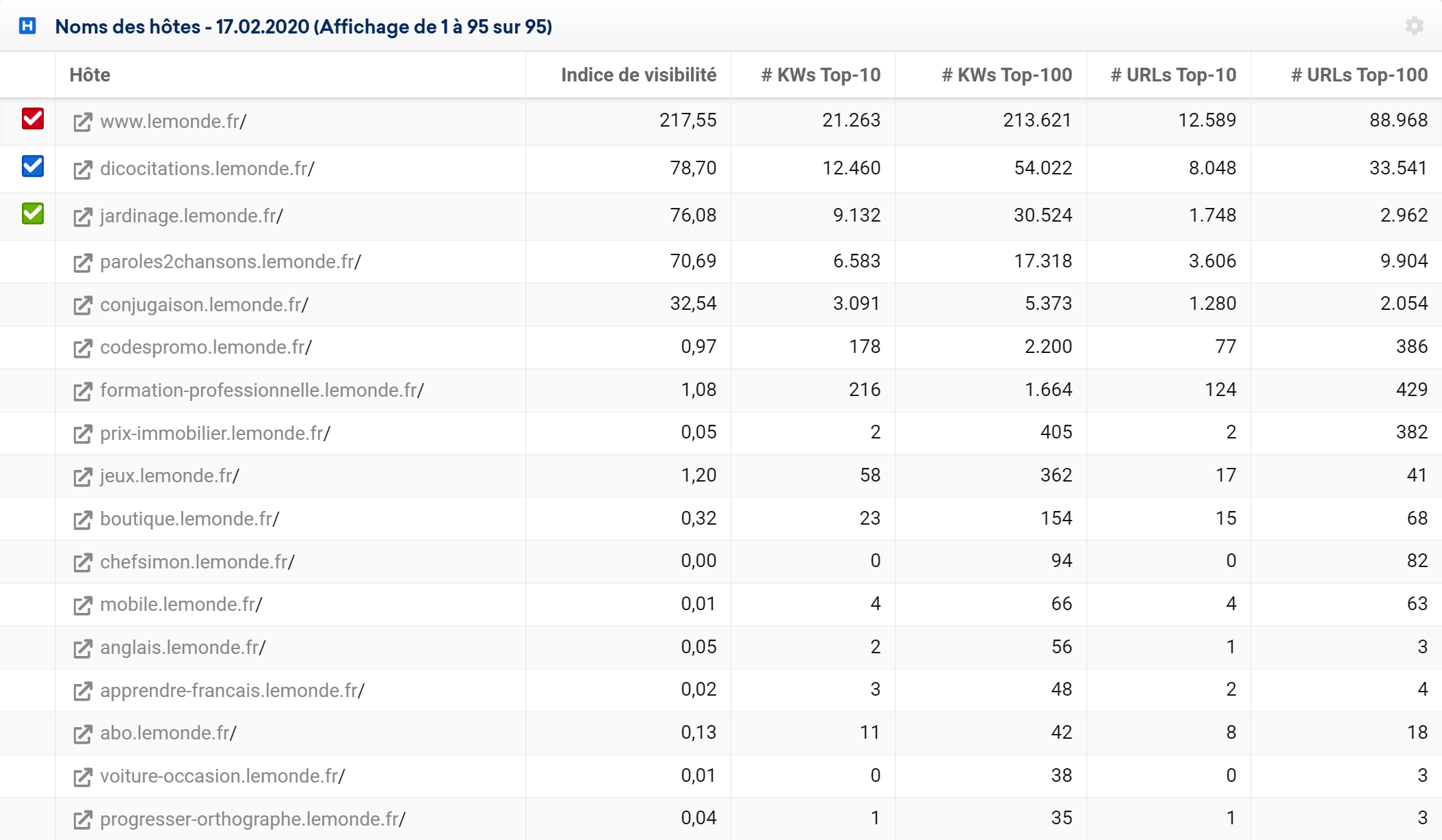Open the www.lemonde.fr/ host link
The image size is (1442, 840).
(x=173, y=121)
